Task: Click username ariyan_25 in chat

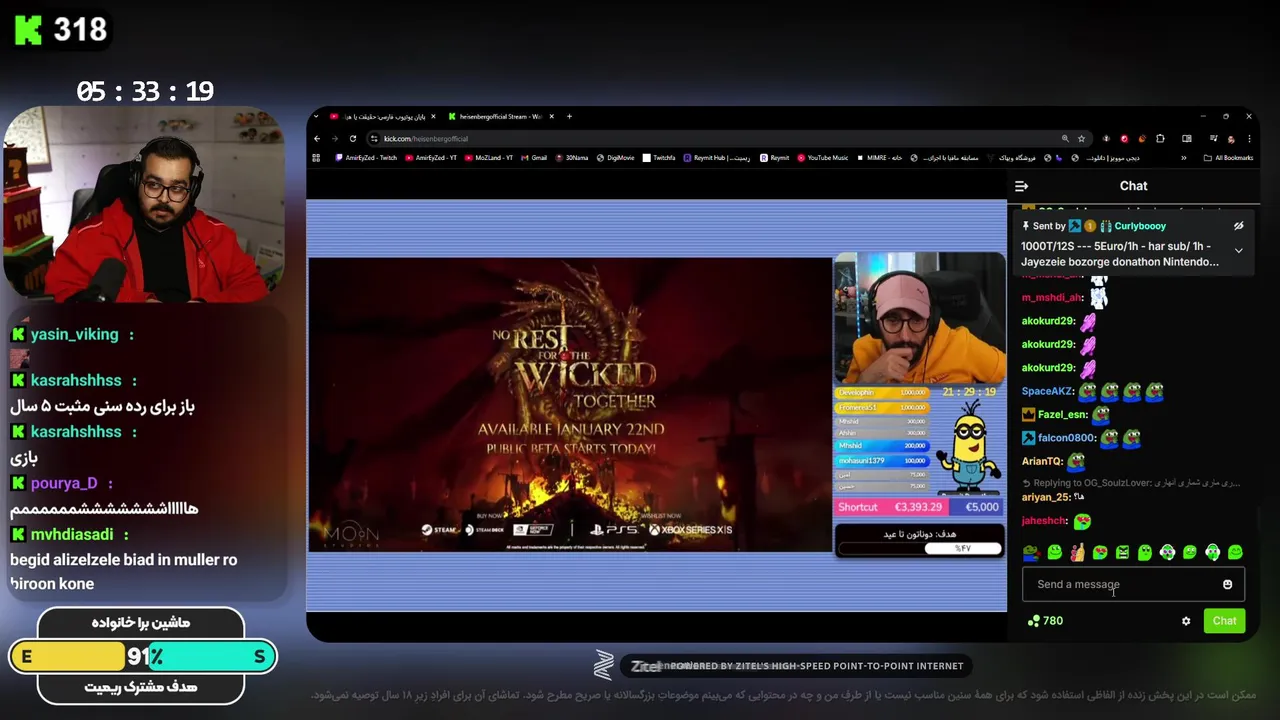Action: (1046, 497)
